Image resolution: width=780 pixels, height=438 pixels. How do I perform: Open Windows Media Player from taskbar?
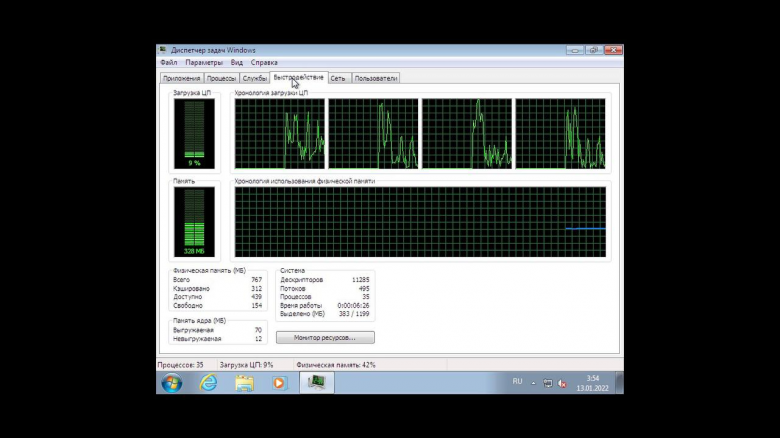(279, 383)
